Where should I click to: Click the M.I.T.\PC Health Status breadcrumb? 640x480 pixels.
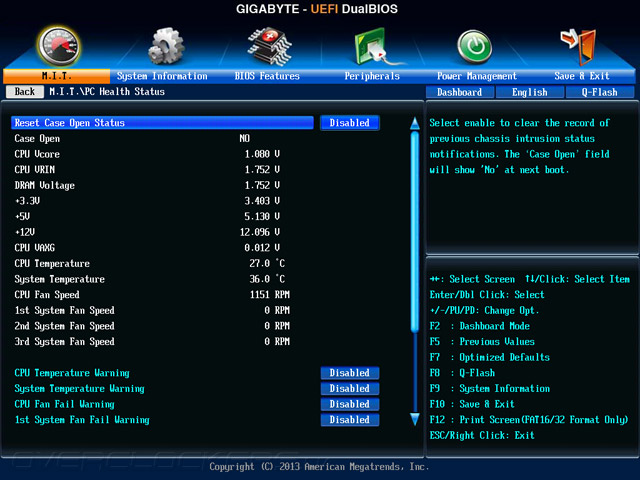click(107, 91)
